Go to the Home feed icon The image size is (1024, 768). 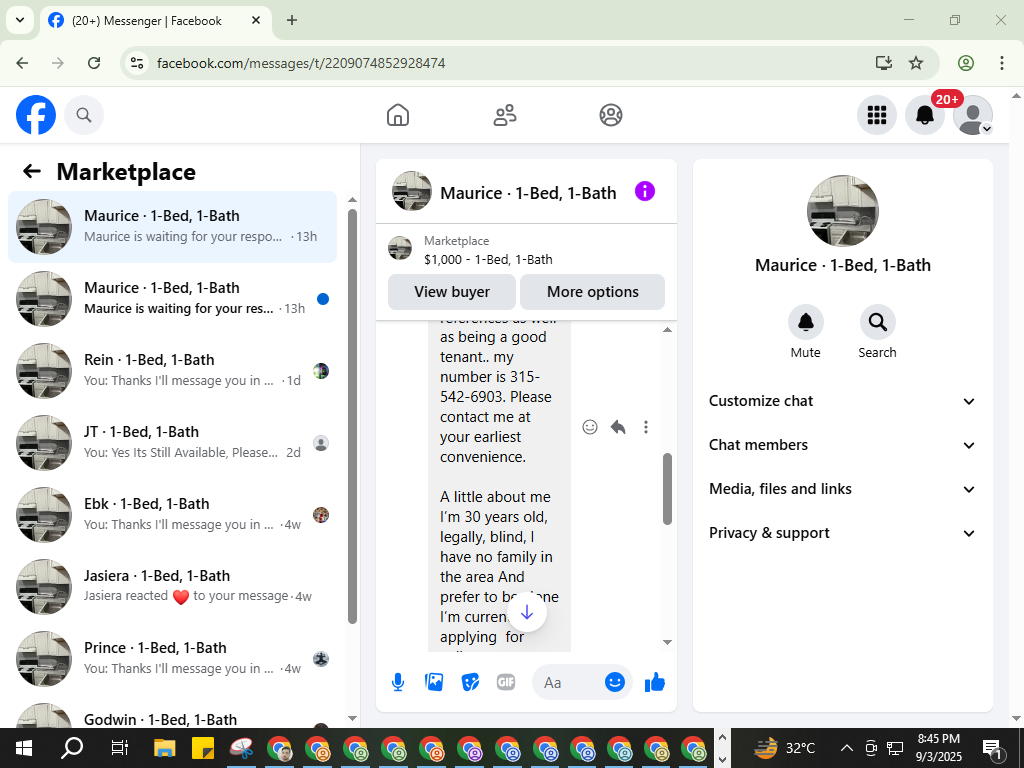(398, 115)
